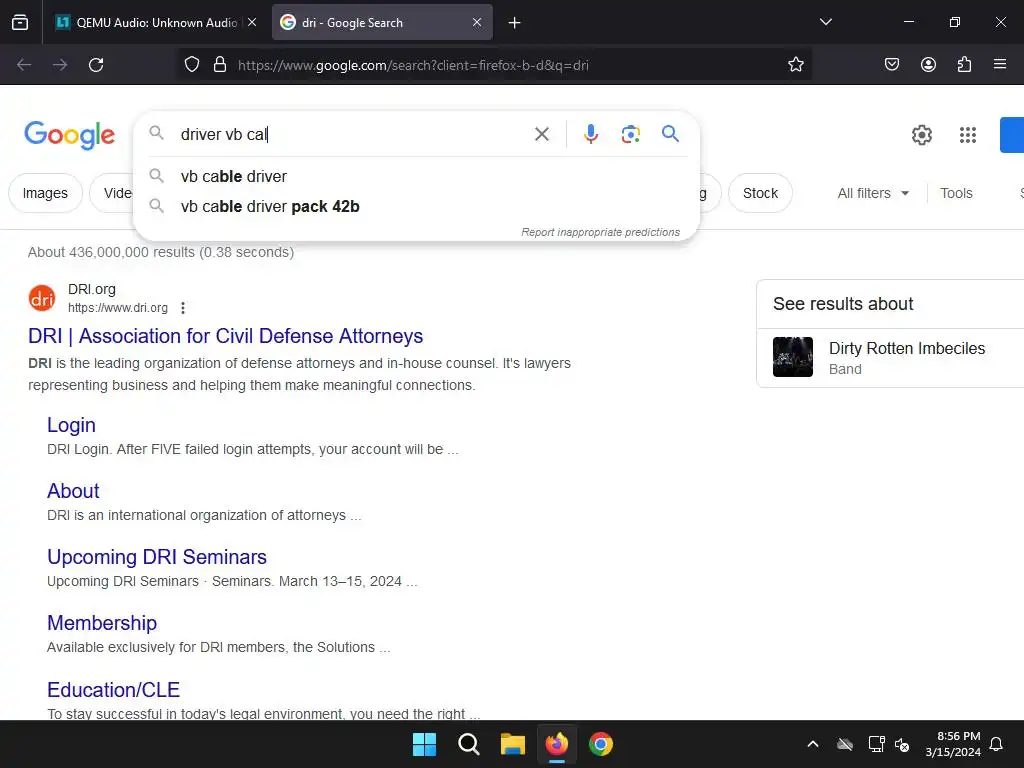The width and height of the screenshot is (1024, 768).
Task: Open the Google apps grid
Action: (968, 135)
